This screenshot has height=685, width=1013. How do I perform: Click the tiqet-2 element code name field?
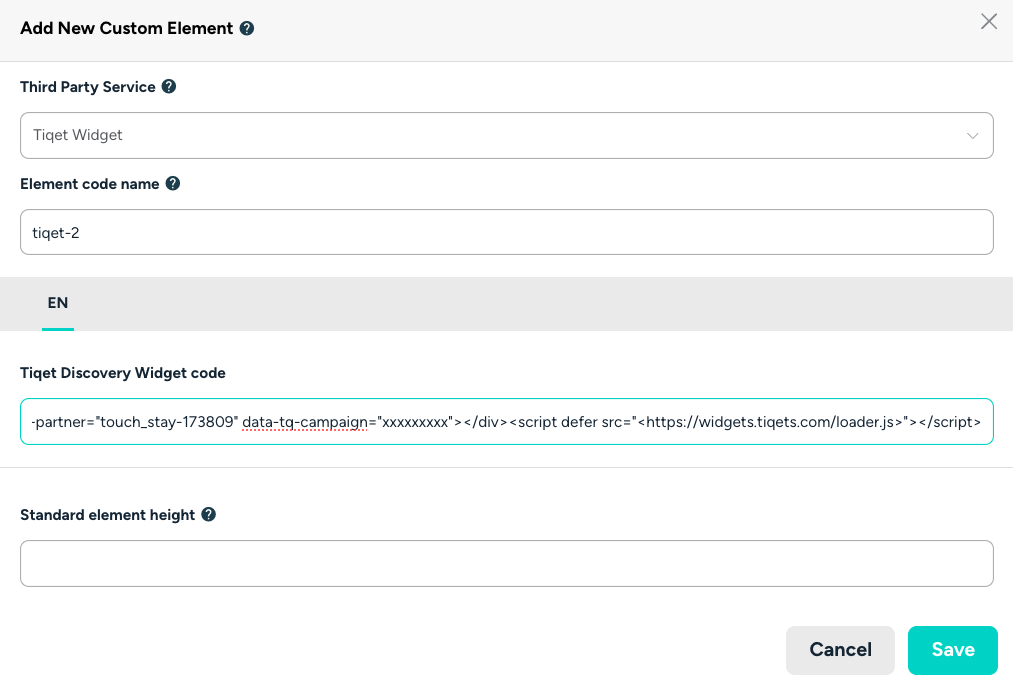tap(506, 232)
